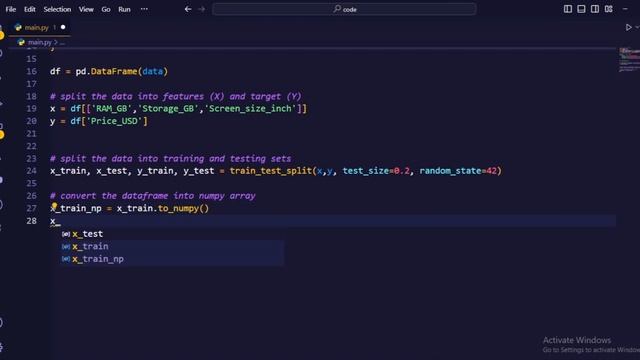Click line number 28 in the gutter
The width and height of the screenshot is (640, 360).
point(31,221)
